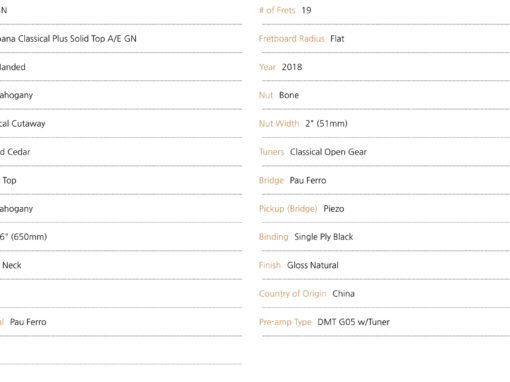Select the Cutaway body shape text
Image resolution: width=510 pixels, height=382 pixels.
click(28, 124)
